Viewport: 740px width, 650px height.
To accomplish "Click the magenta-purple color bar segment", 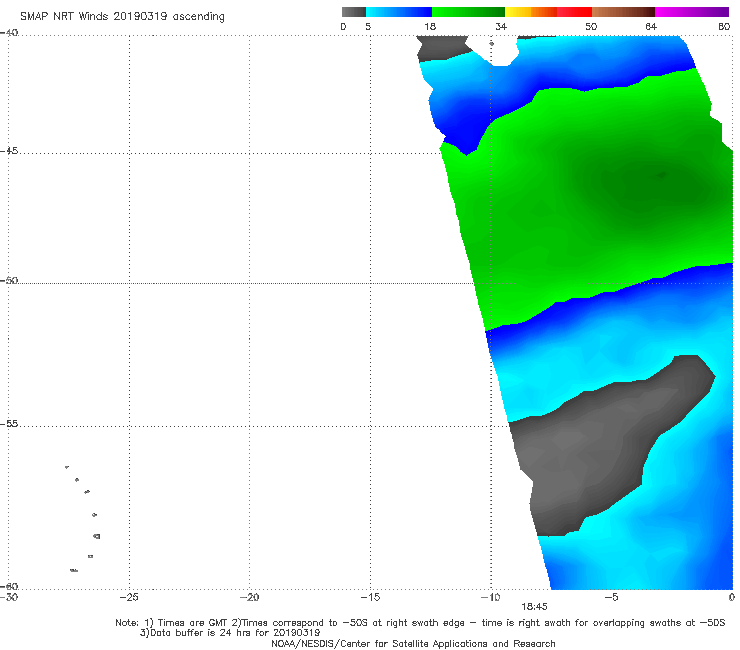I will (x=692, y=12).
